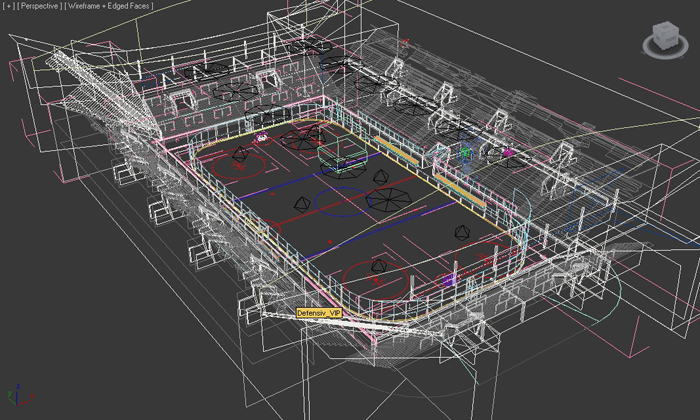The image size is (700, 420).
Task: Click the ViewCube navigation cube
Action: [x=666, y=35]
